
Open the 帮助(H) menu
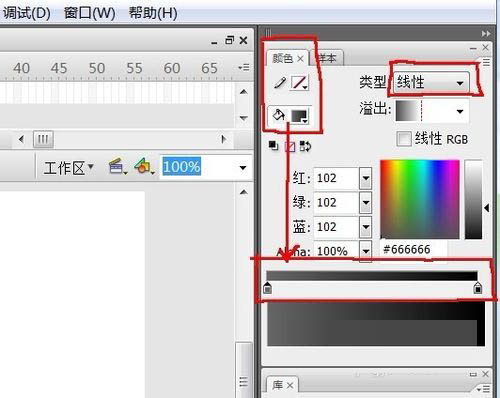pos(153,13)
